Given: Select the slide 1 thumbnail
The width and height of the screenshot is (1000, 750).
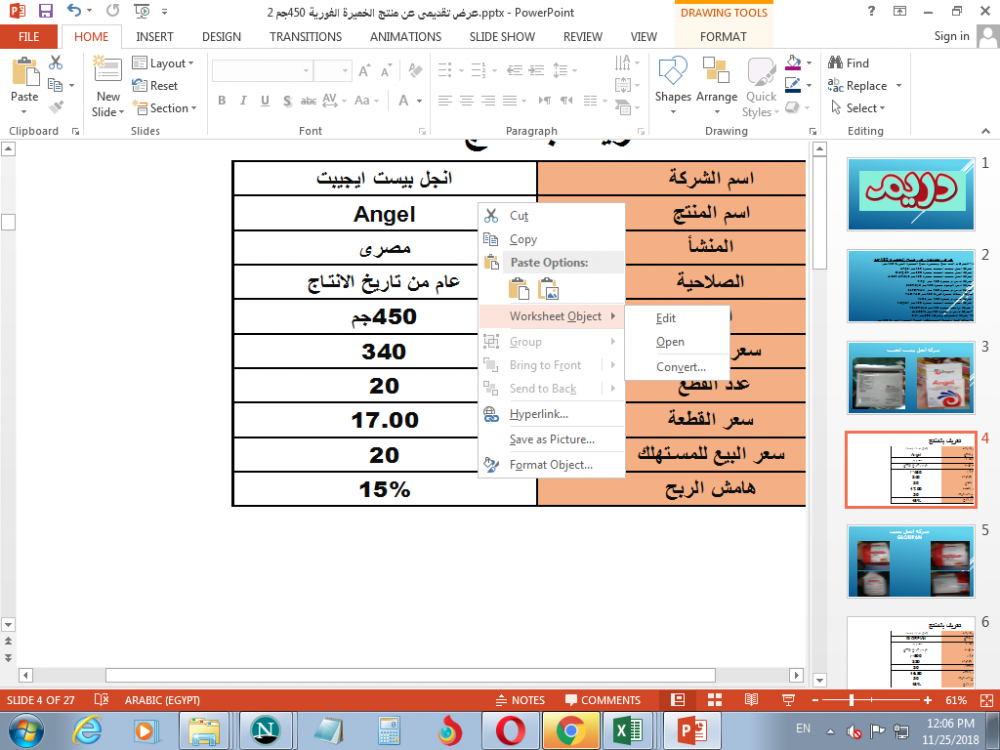Looking at the screenshot, I should click(911, 194).
